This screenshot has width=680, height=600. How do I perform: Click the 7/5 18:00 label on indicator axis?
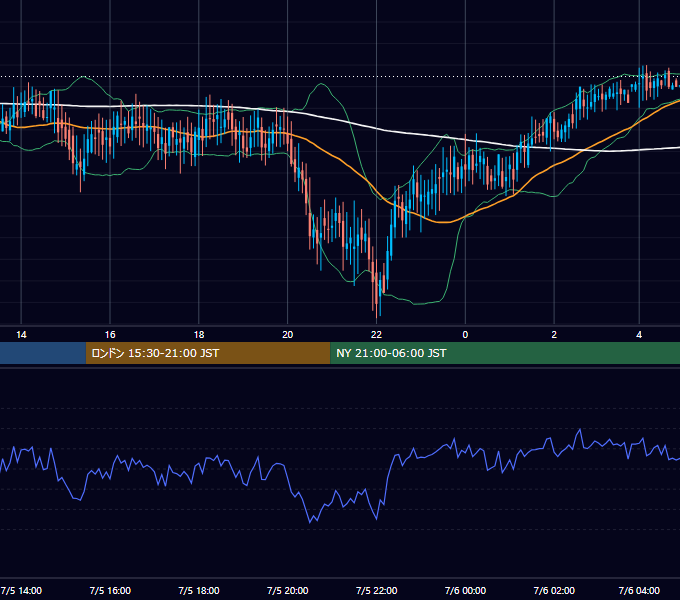(x=199, y=590)
